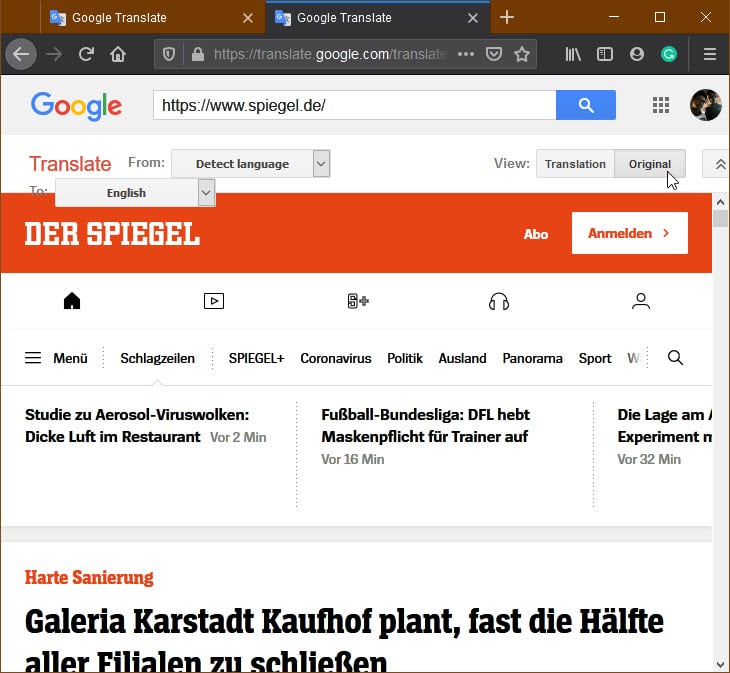Screen dimensions: 730x673
Task: Close the first Google Translate tab
Action: coord(248,18)
